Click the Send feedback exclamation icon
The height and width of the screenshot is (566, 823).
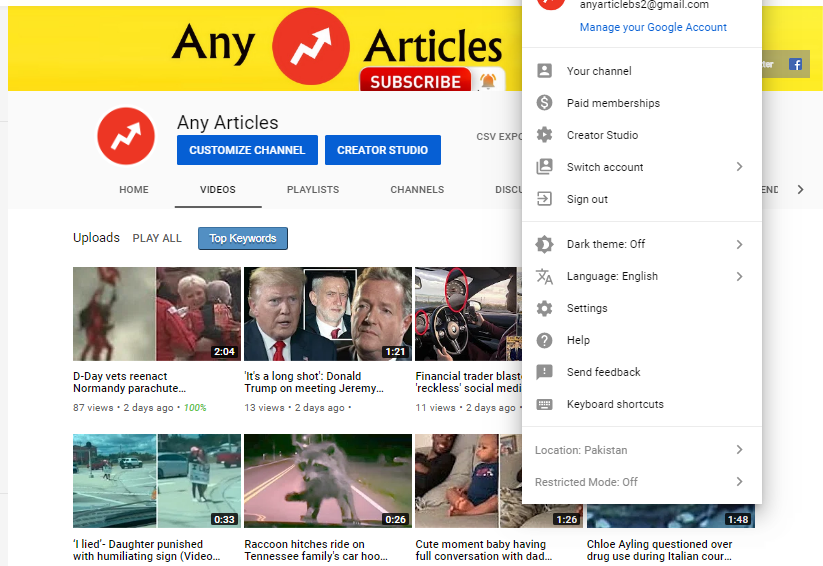(x=544, y=372)
